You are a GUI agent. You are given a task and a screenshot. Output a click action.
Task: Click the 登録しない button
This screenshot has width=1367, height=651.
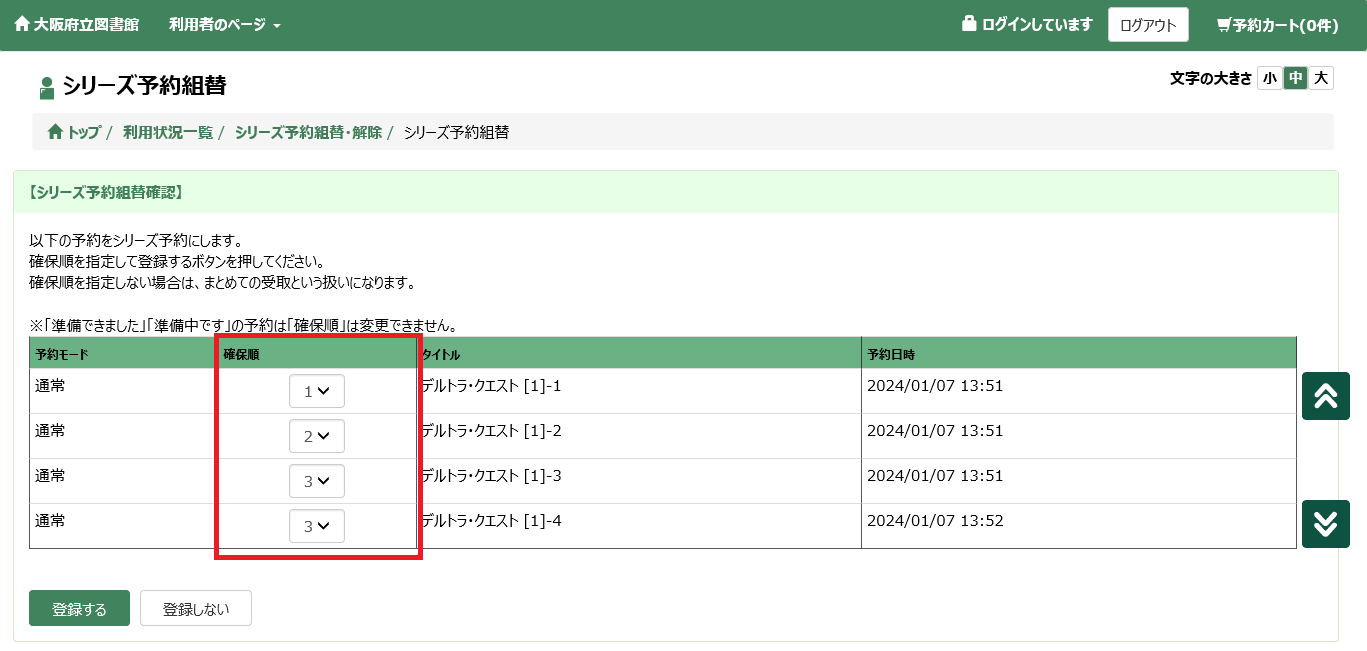click(196, 608)
